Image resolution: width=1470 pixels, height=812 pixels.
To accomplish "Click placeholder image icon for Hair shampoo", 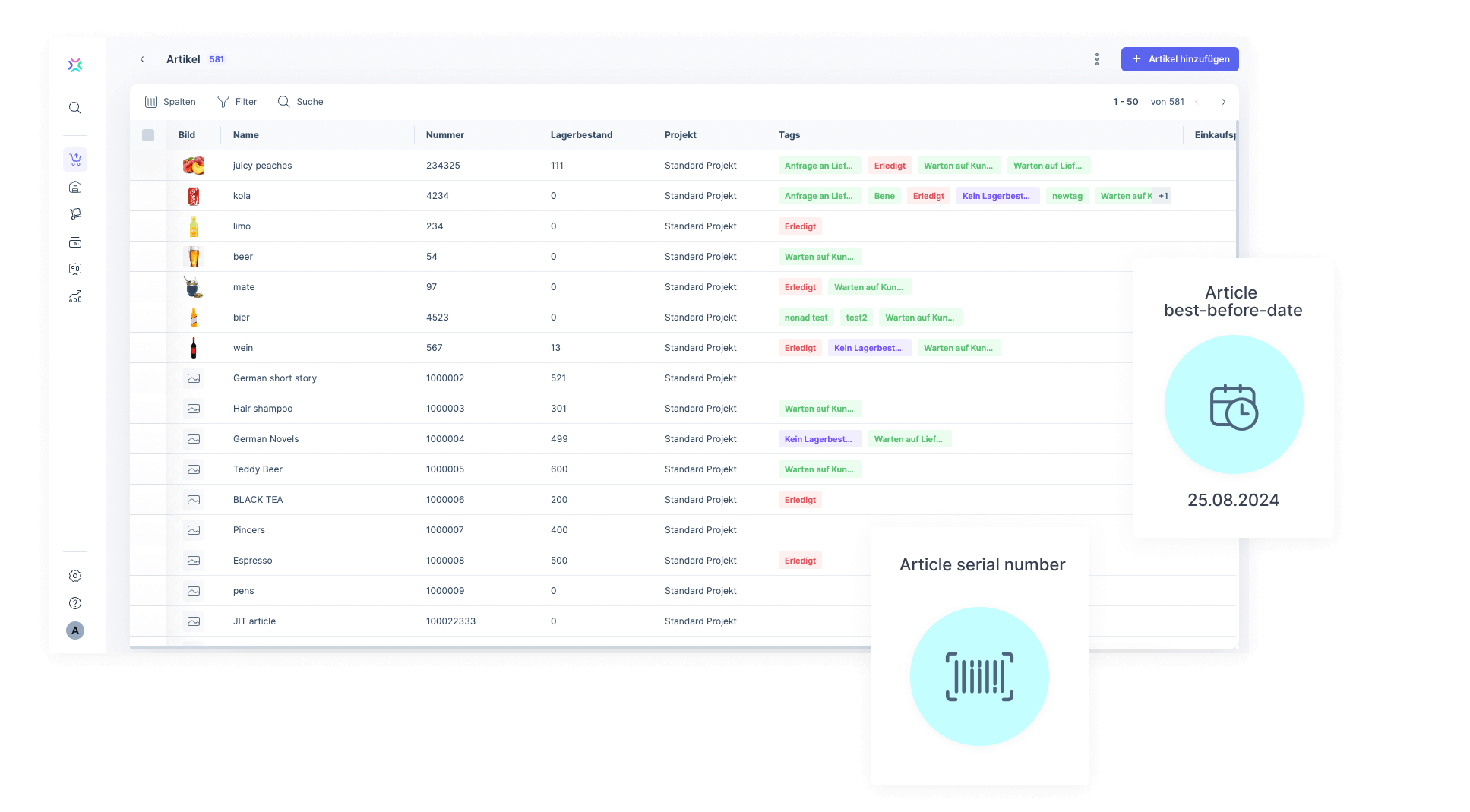I will coord(194,409).
